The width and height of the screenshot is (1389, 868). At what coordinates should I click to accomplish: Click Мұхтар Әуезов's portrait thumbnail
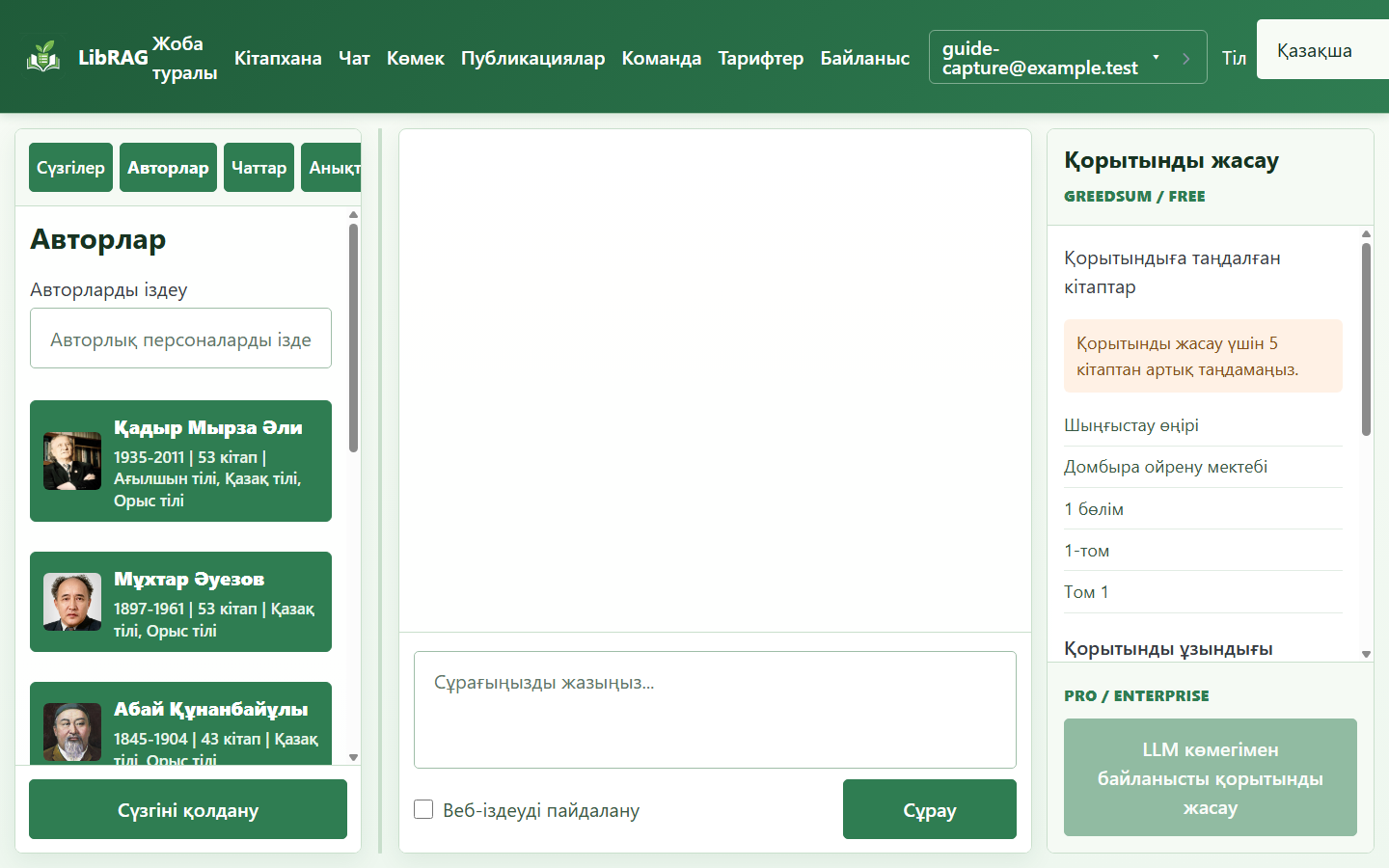pyautogui.click(x=72, y=602)
